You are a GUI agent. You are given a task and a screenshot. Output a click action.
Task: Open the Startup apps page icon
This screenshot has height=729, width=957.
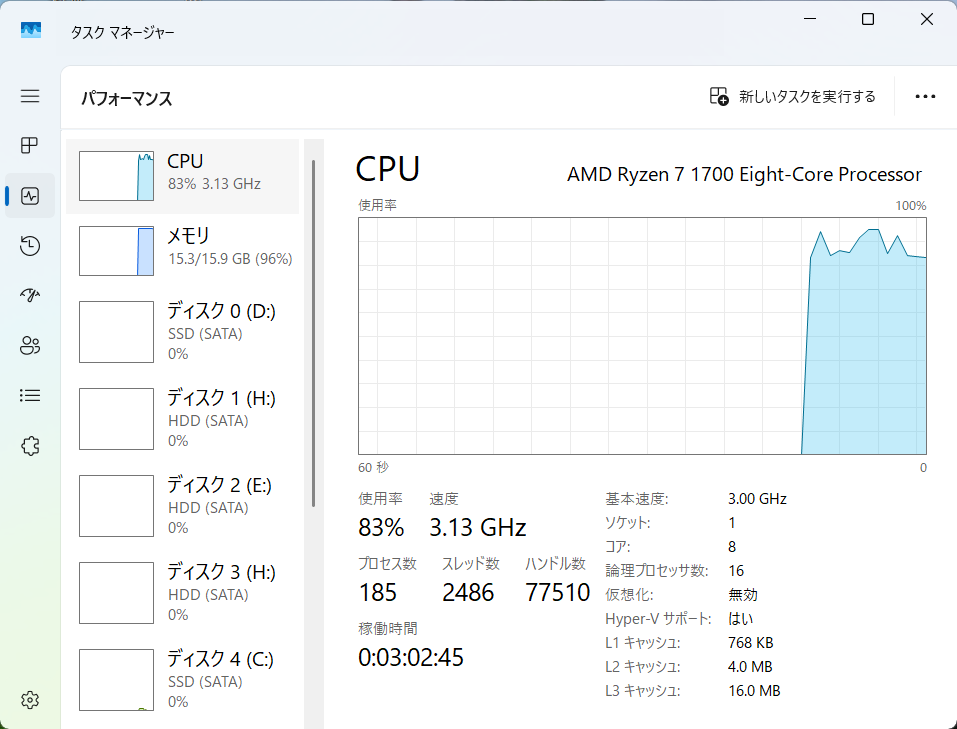click(30, 296)
